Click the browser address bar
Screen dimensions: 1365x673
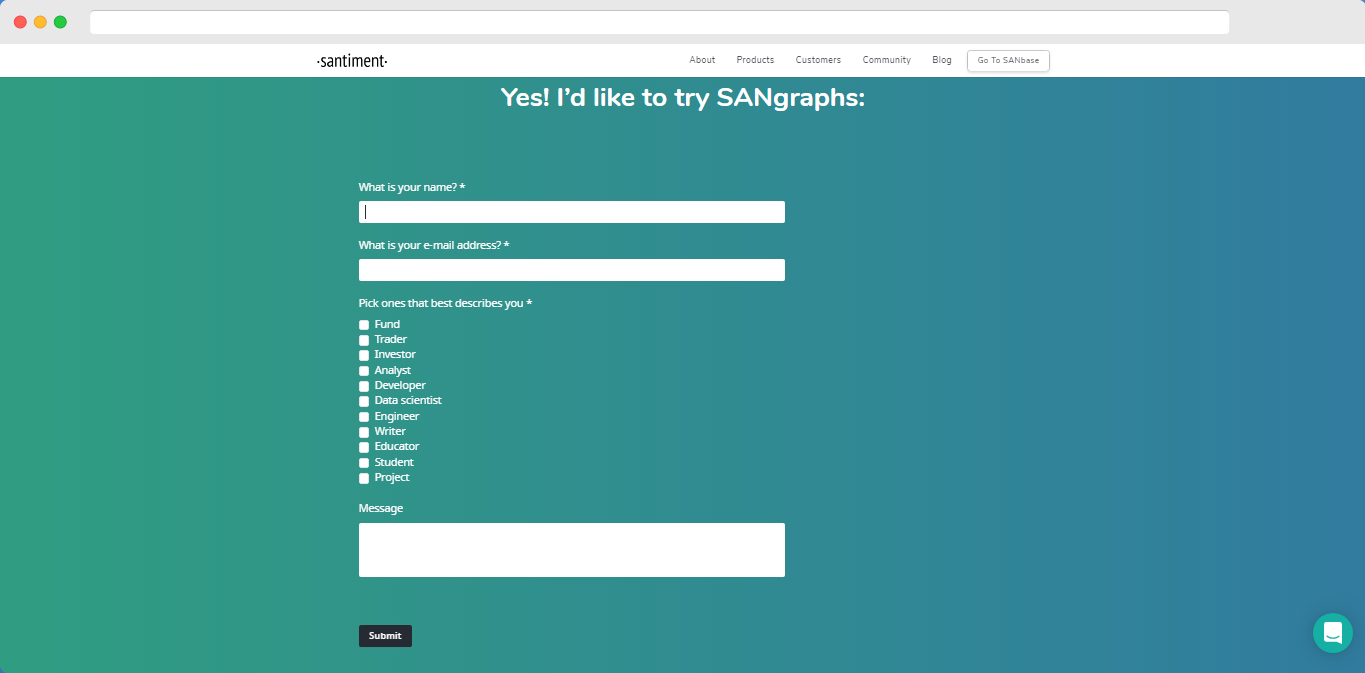(659, 22)
